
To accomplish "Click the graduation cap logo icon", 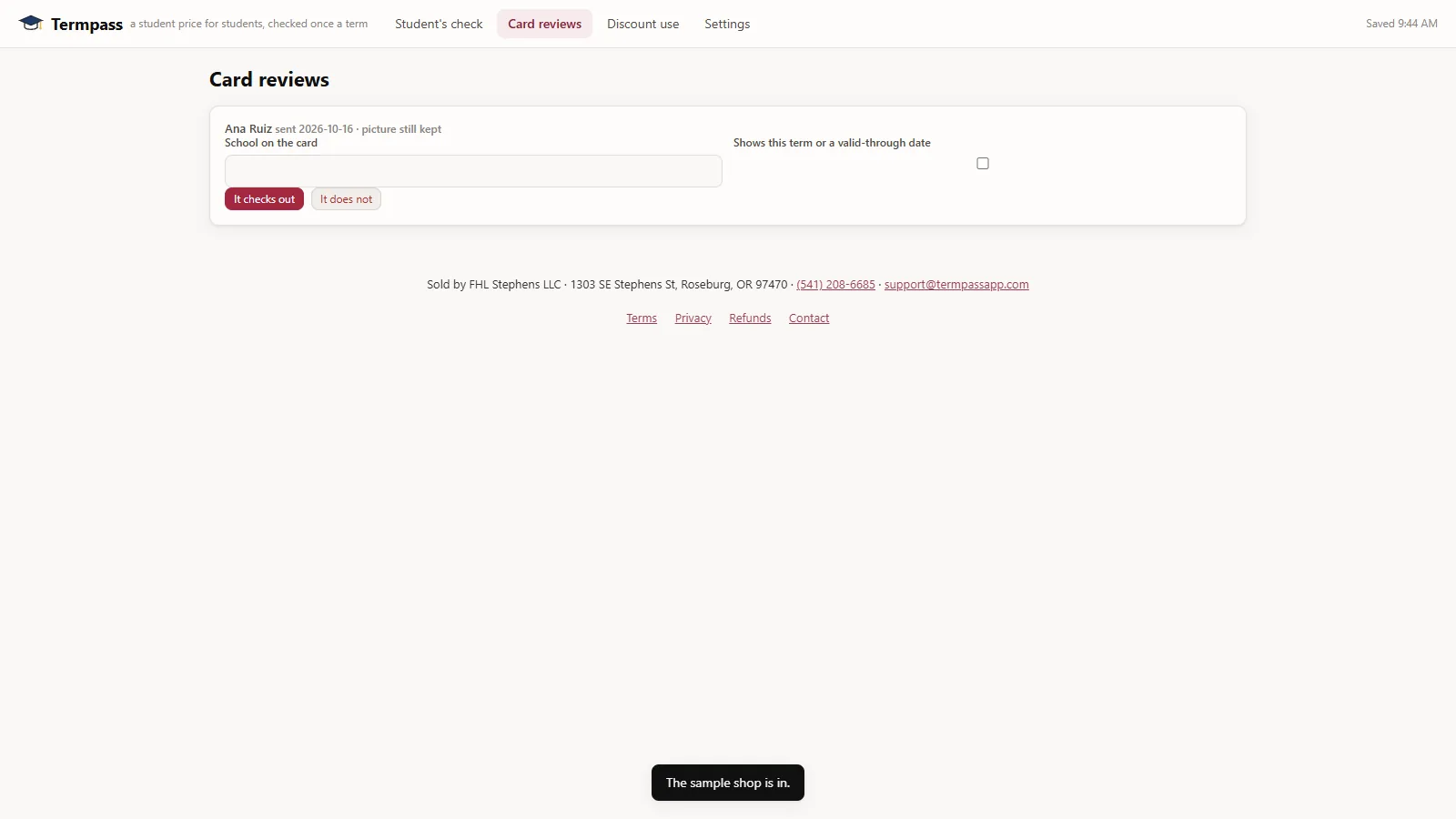I will (31, 24).
